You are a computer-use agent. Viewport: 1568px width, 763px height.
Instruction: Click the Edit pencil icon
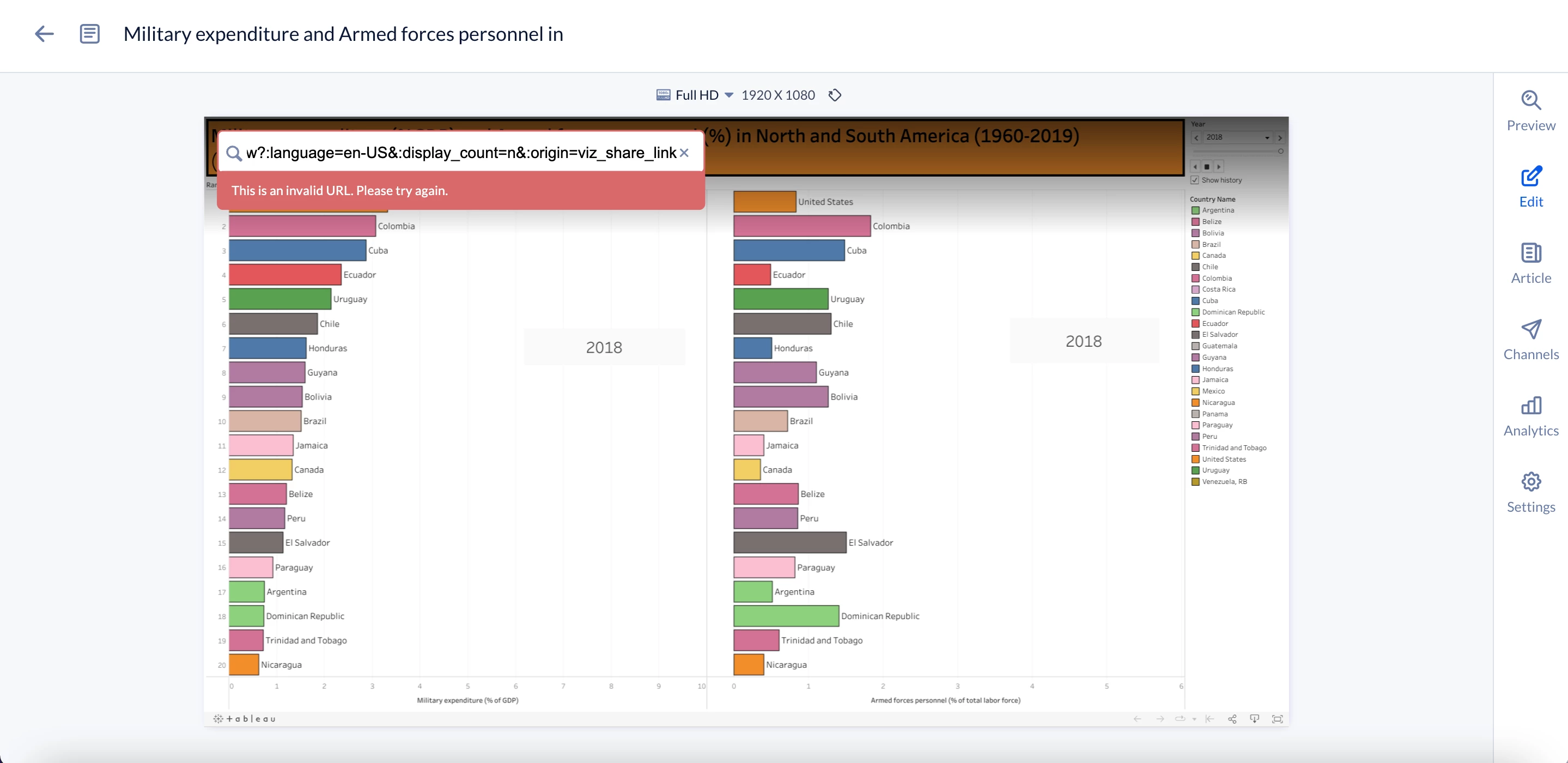(x=1530, y=177)
